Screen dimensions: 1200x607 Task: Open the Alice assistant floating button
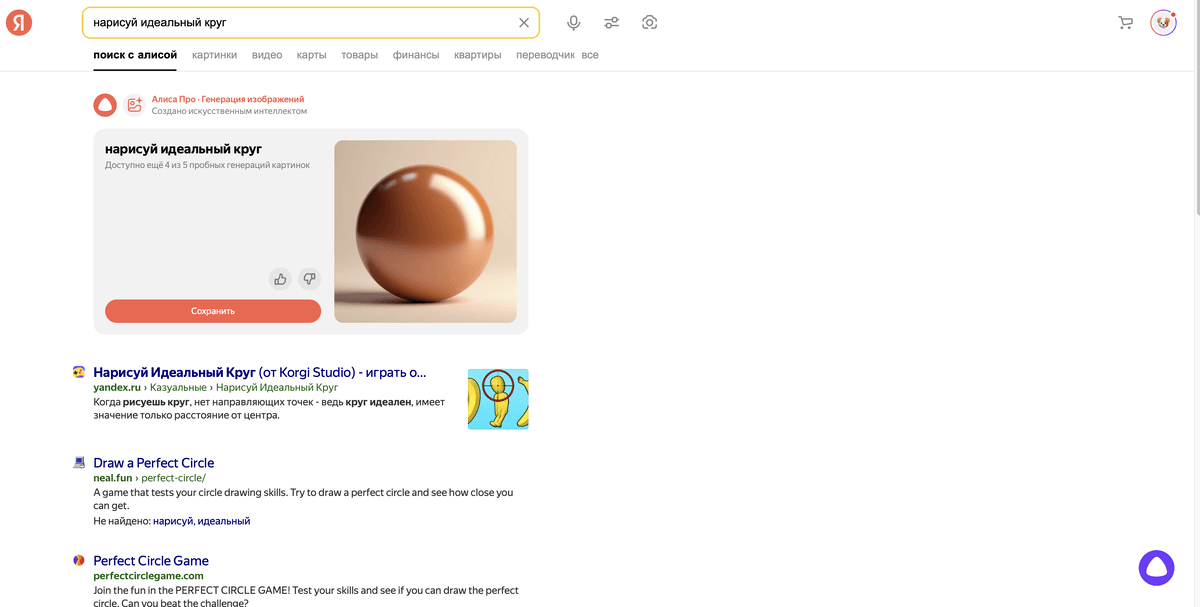click(1156, 567)
